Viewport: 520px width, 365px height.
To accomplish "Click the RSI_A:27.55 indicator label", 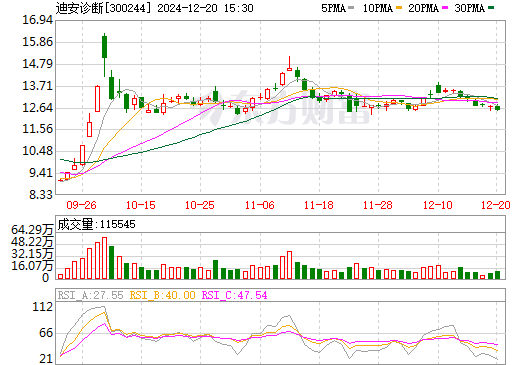I will pos(91,295).
